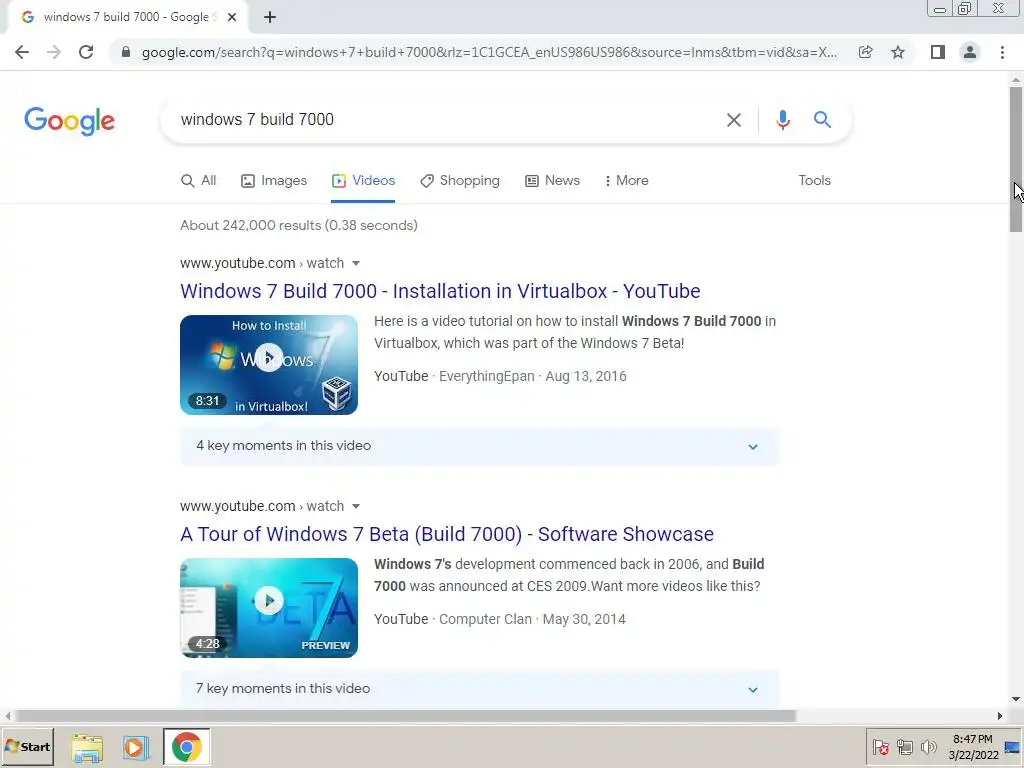Close the Google search tab
The height and width of the screenshot is (768, 1024).
click(x=232, y=18)
